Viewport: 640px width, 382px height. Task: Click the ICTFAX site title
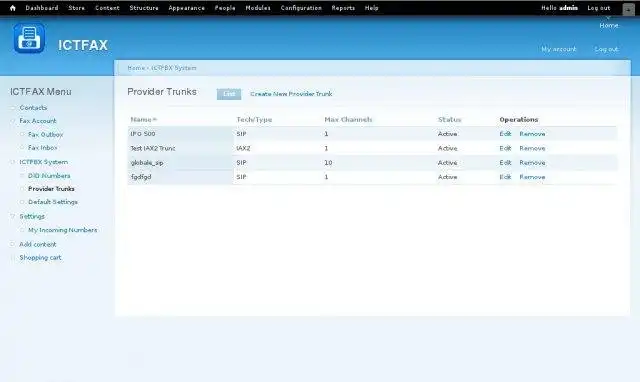pyautogui.click(x=83, y=45)
